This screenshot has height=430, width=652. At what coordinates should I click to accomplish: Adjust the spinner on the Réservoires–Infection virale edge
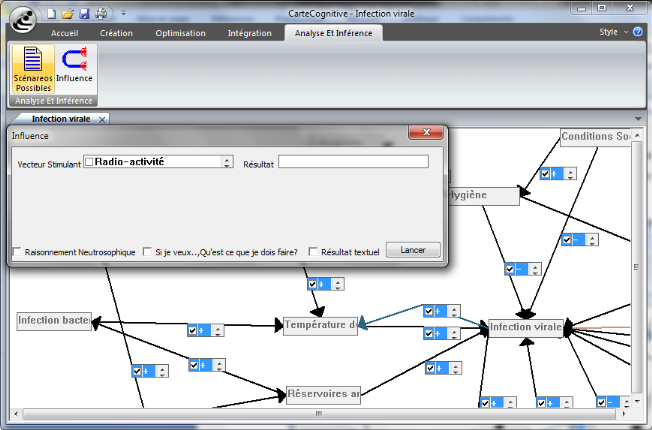coord(456,368)
